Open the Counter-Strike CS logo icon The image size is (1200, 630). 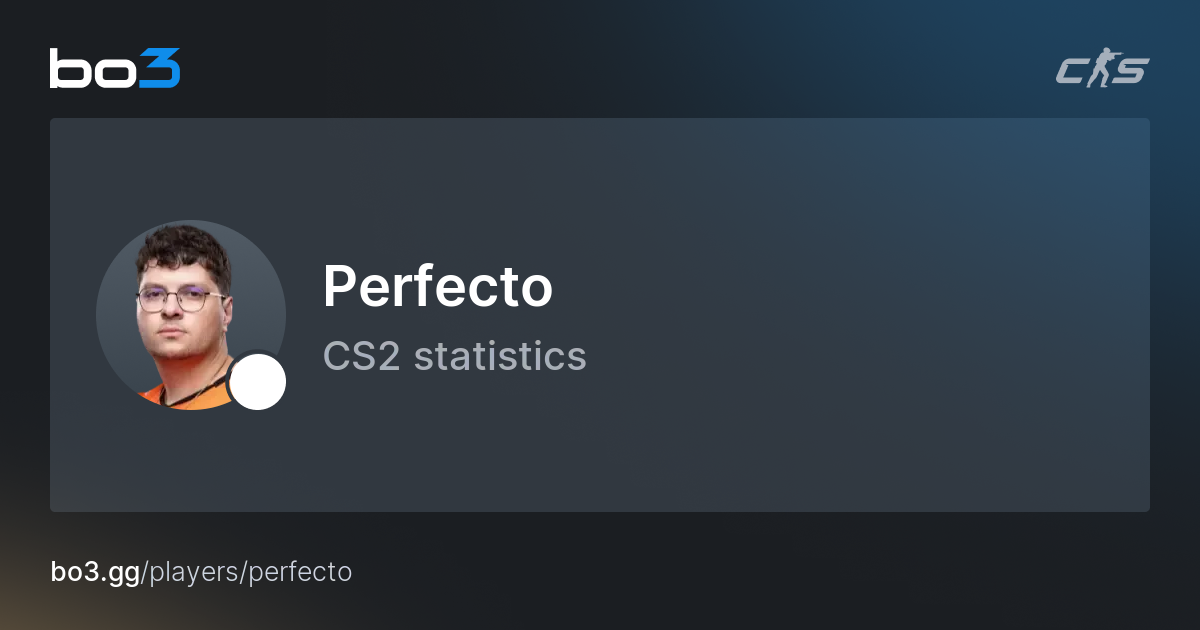tap(1103, 70)
